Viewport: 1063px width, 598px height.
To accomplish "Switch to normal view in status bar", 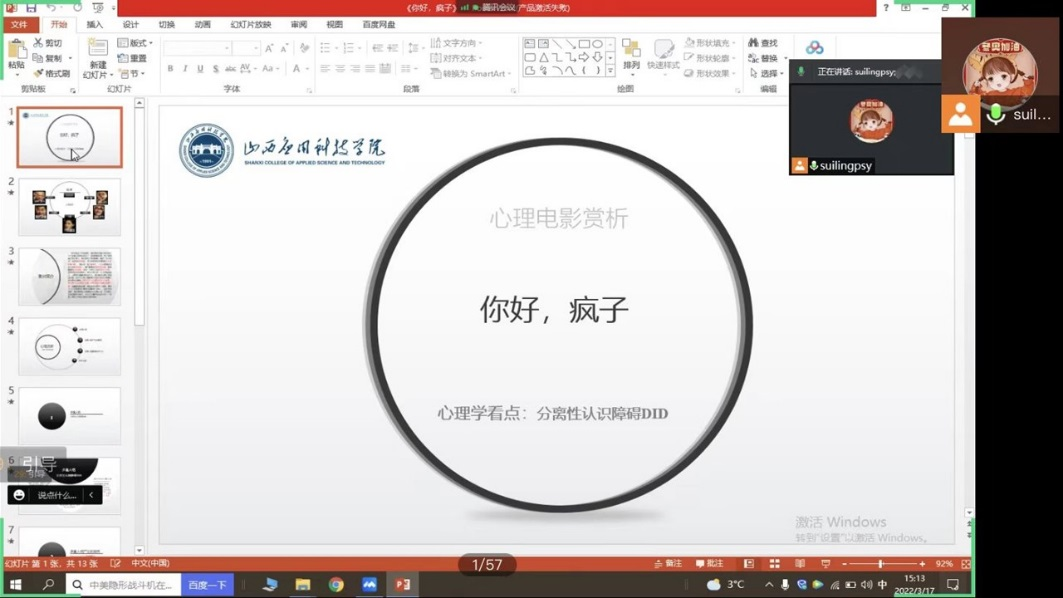I will point(748,564).
